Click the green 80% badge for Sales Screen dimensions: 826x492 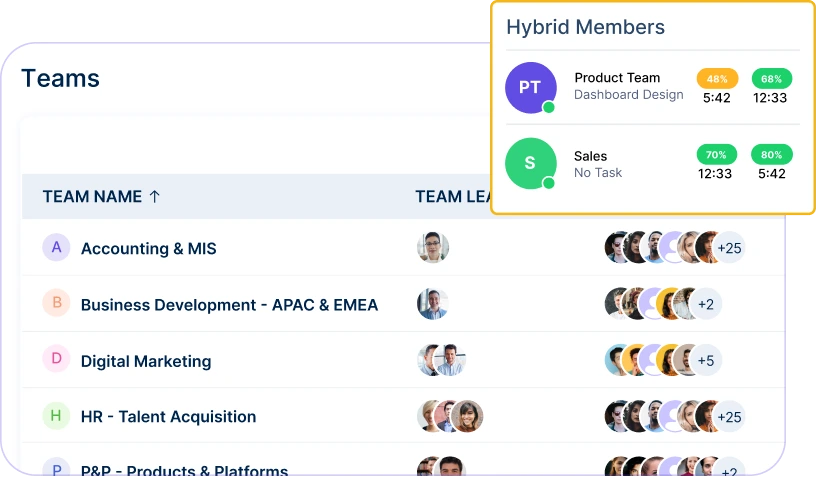click(771, 154)
